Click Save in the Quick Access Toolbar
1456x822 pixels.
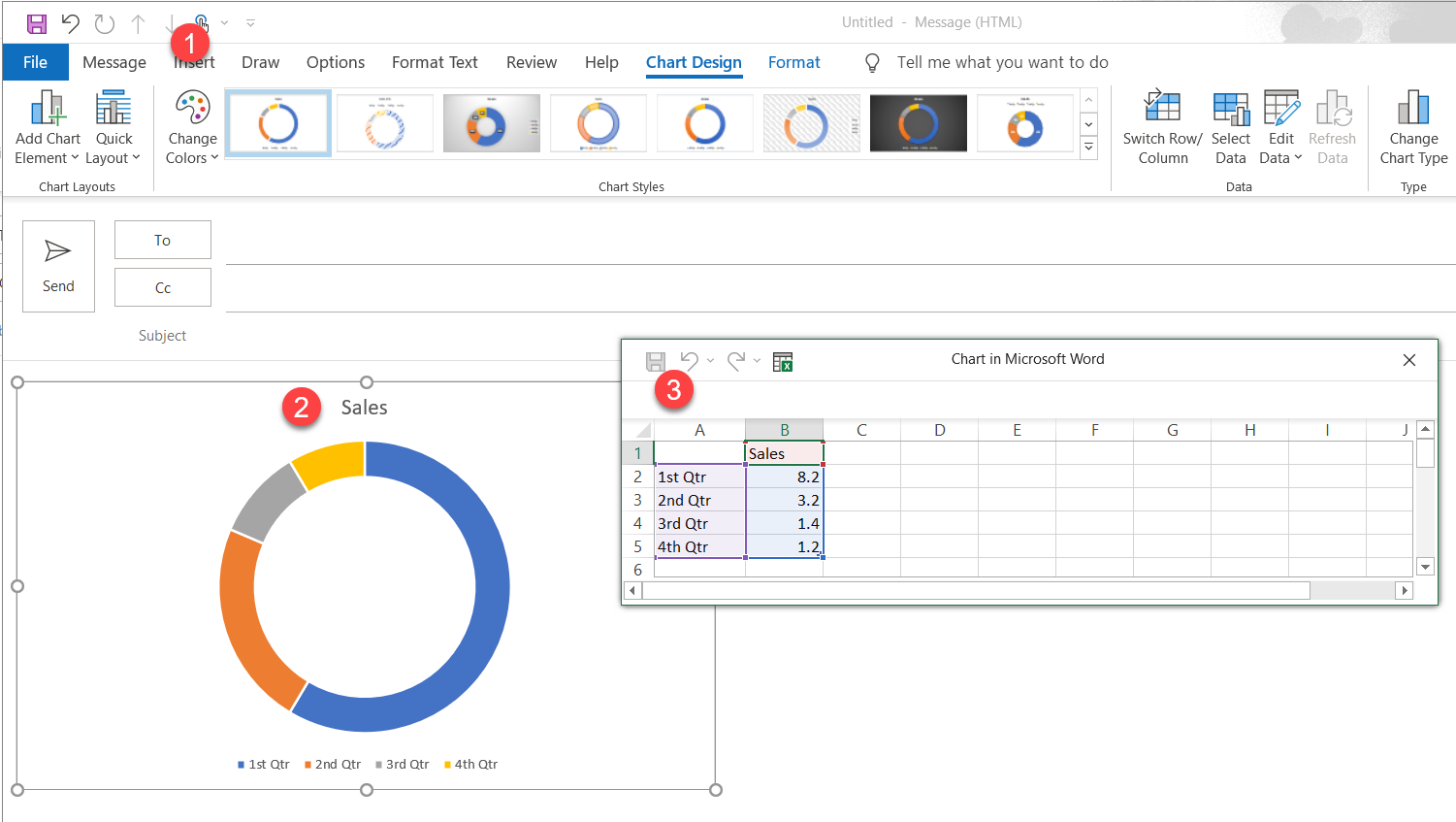click(35, 22)
